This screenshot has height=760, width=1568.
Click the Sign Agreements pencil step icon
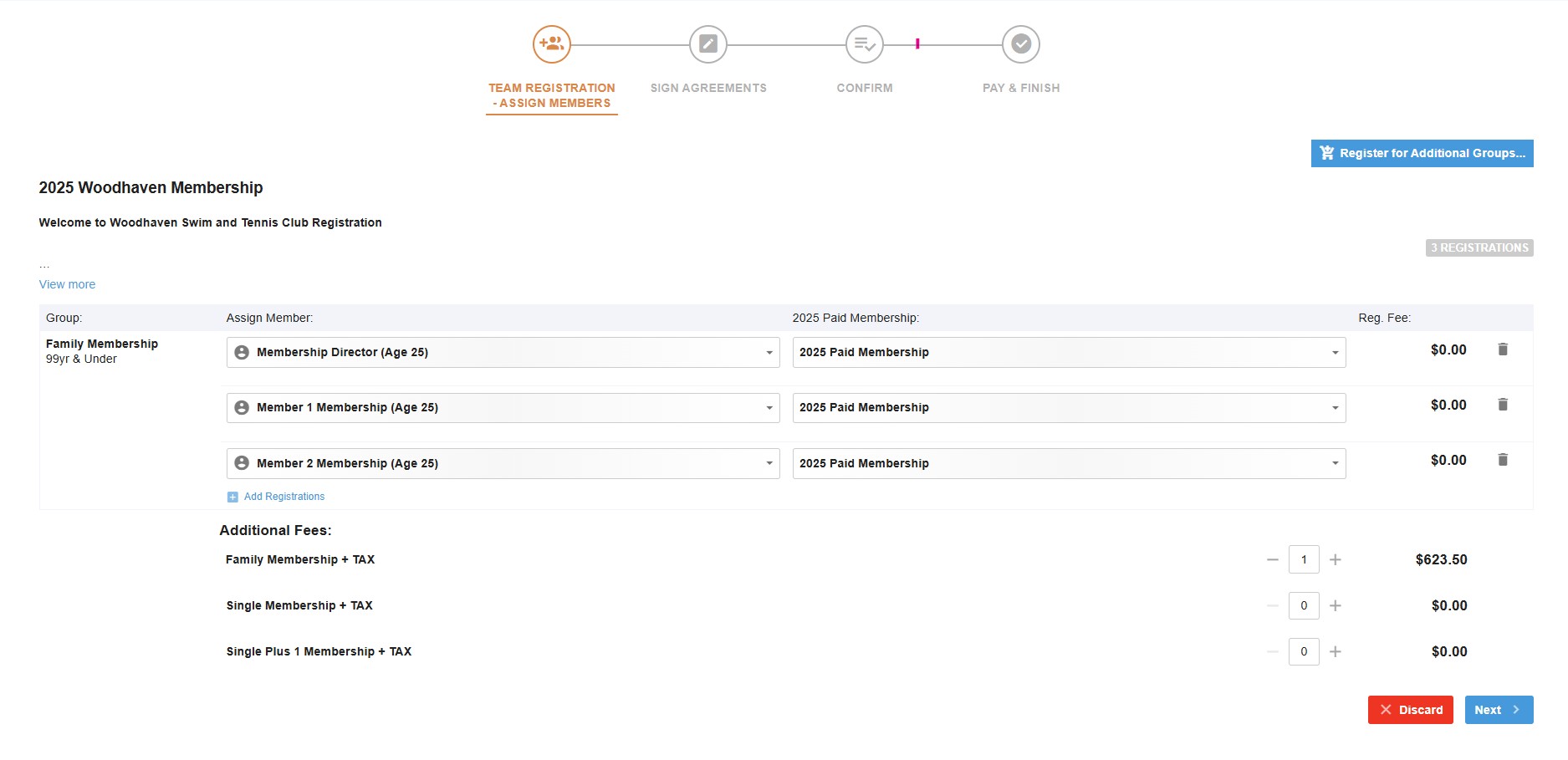707,44
